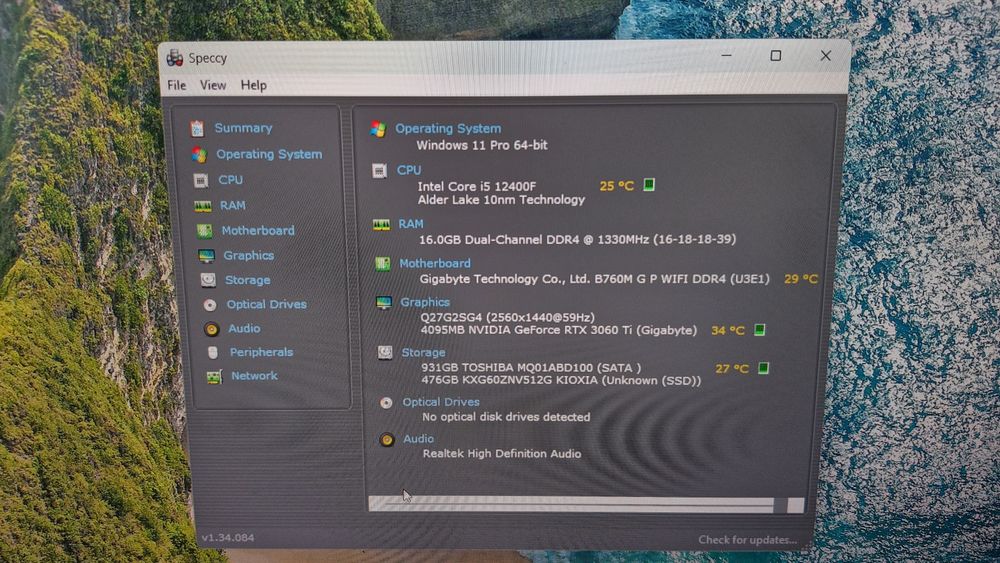Go to the CPU sidebar section

230,180
